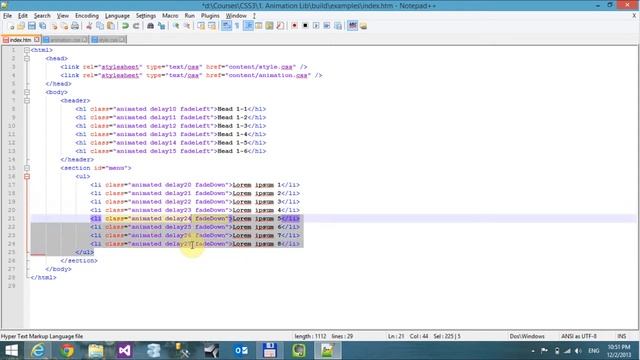Paste clipboard using toolbar Paste icon
This screenshot has width=640, height=360.
(x=111, y=26)
